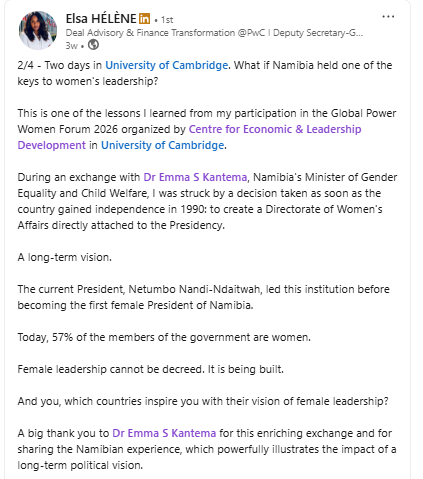Click the 'A long-term vision.' line
This screenshot has height=479, width=423.
[65, 257]
